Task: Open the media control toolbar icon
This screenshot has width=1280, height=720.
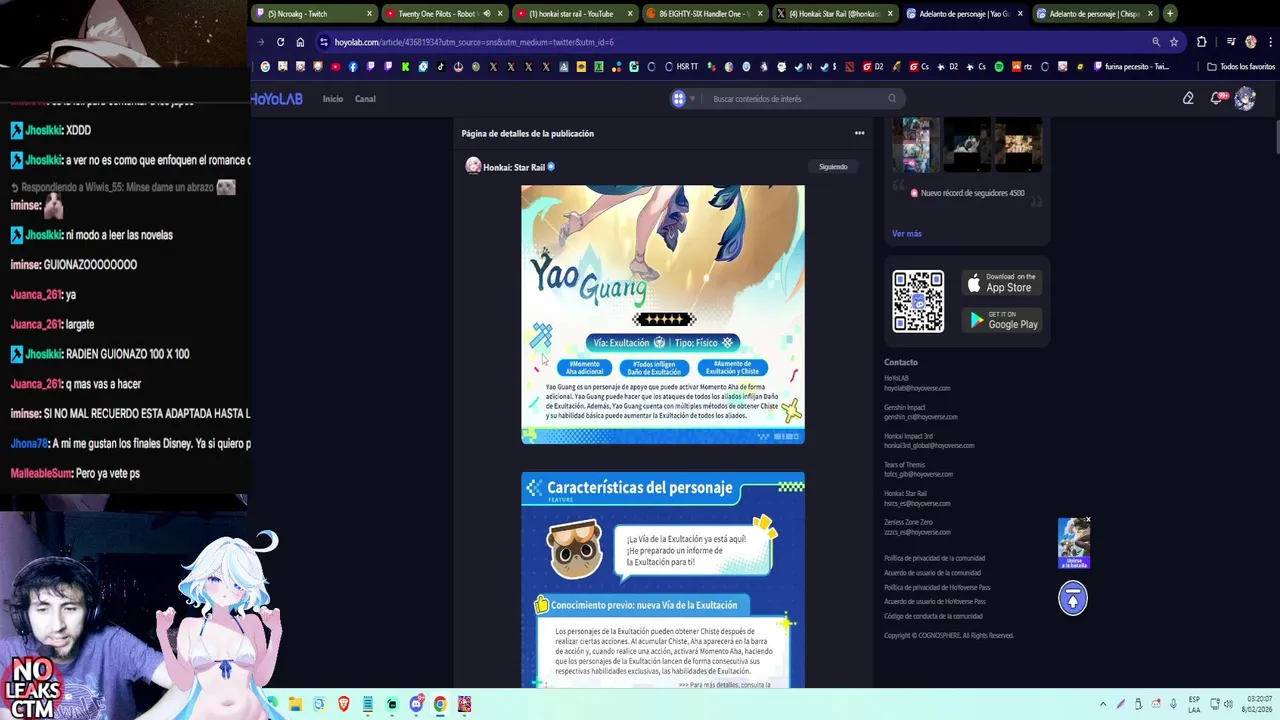Action: (x=1231, y=42)
